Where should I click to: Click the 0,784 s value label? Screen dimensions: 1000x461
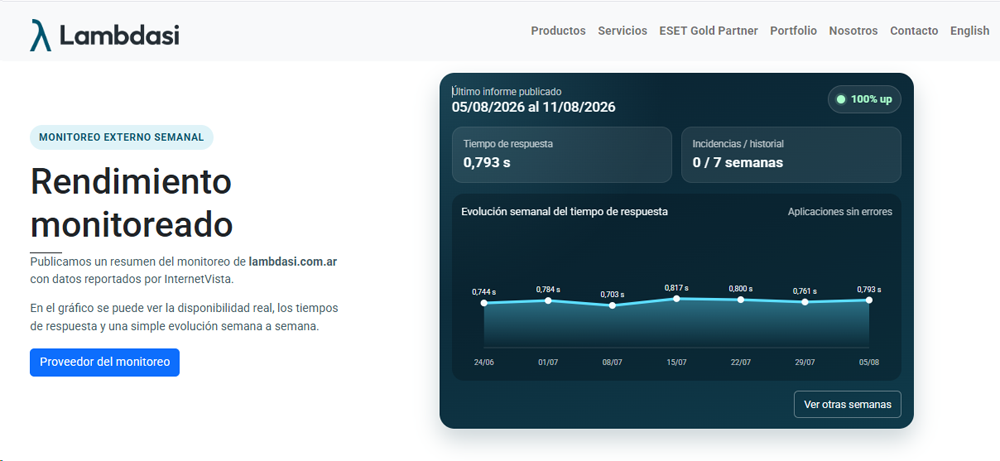(x=548, y=289)
